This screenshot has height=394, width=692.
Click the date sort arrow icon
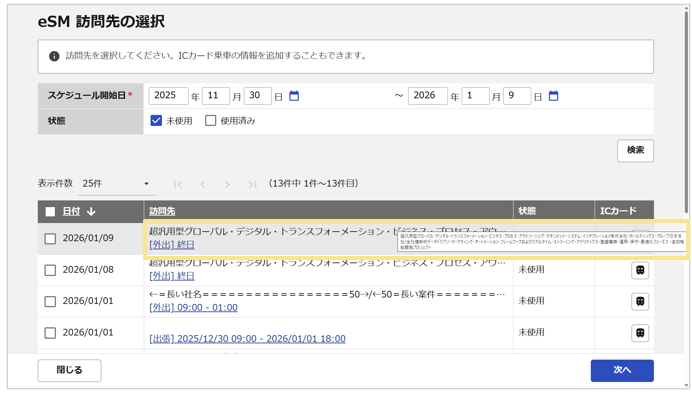tap(91, 212)
